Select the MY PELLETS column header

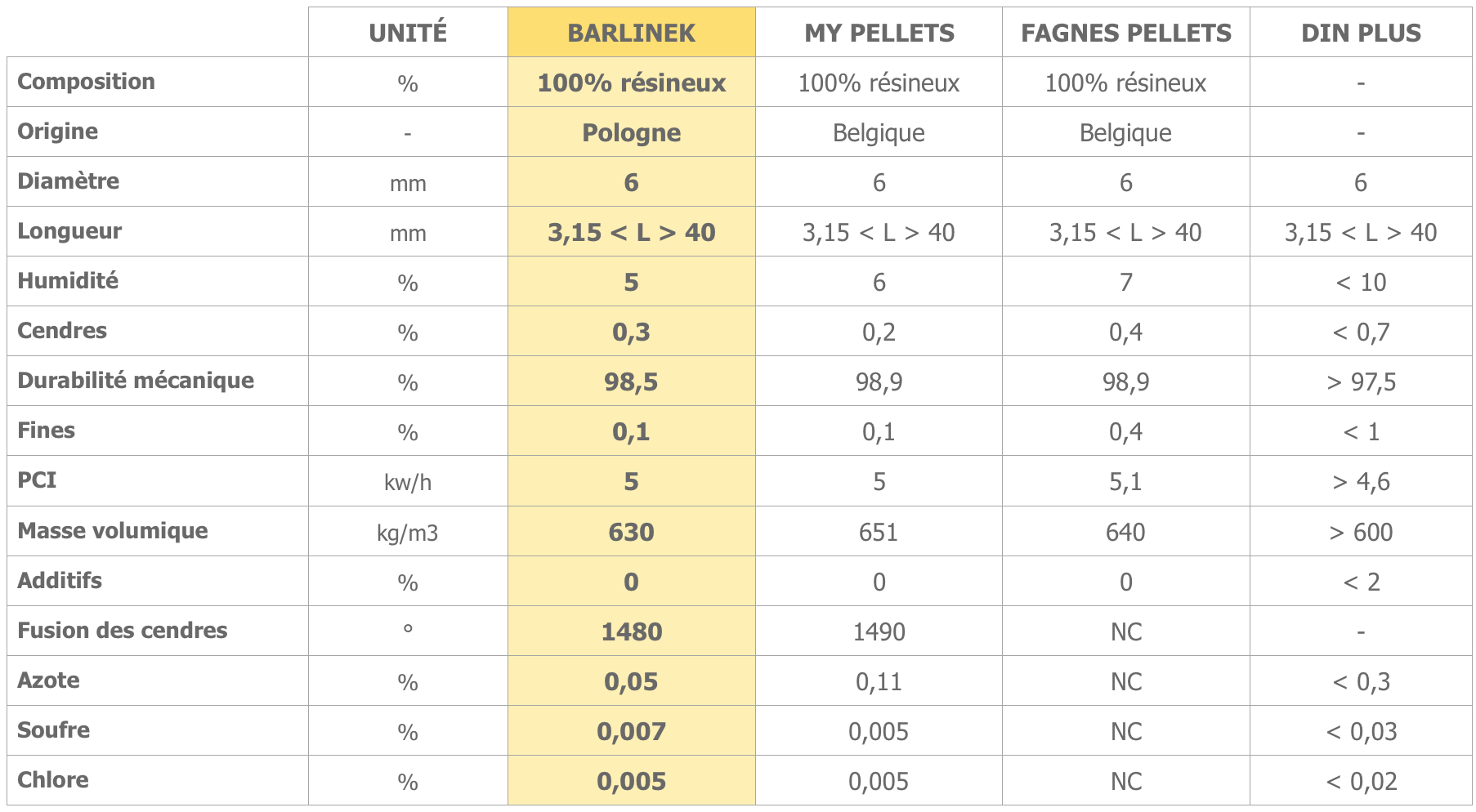tap(879, 33)
